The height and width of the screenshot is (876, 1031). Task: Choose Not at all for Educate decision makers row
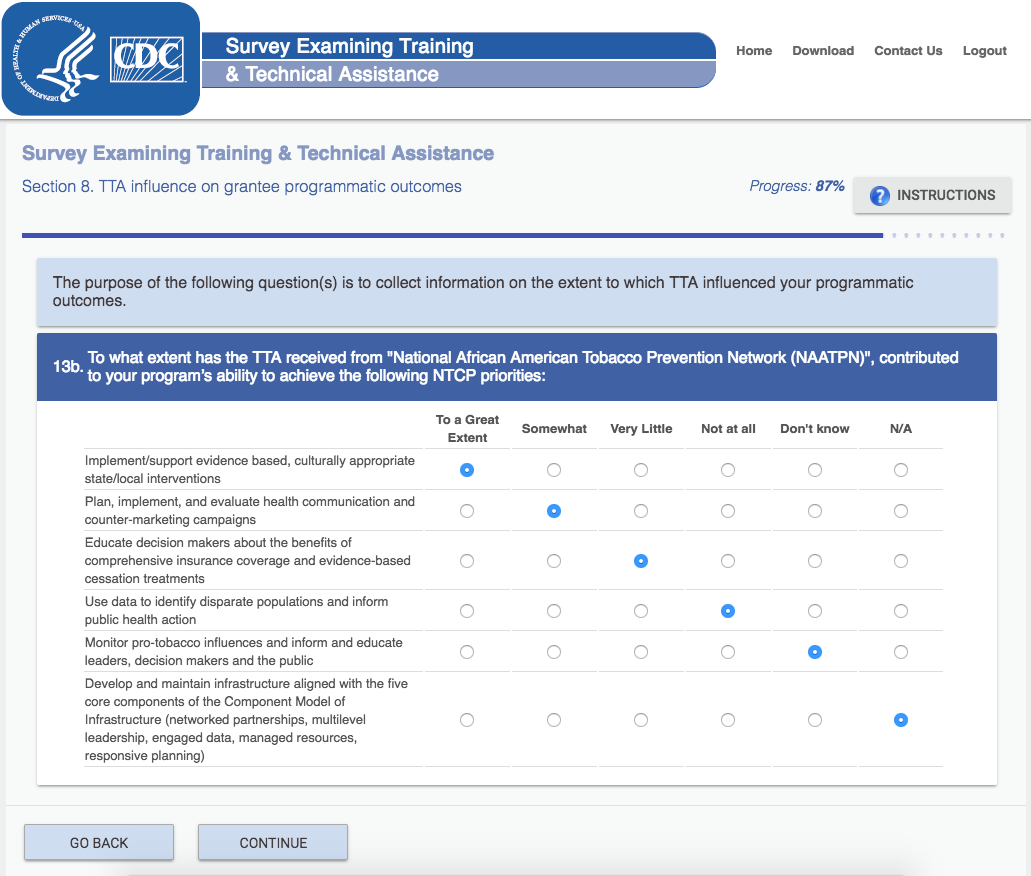point(728,561)
